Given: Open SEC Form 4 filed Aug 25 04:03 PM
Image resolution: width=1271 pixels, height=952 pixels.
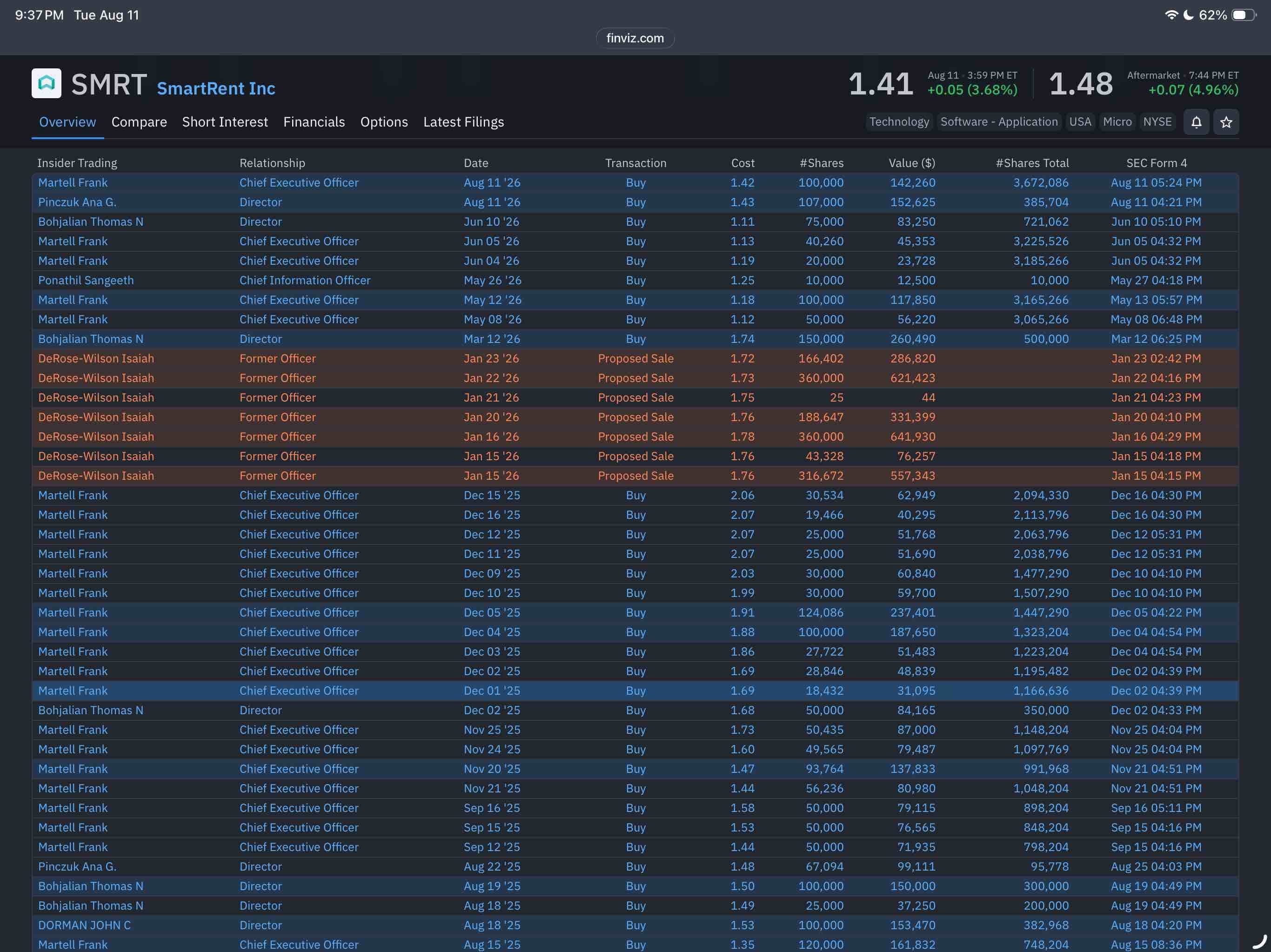Looking at the screenshot, I should (x=1156, y=866).
